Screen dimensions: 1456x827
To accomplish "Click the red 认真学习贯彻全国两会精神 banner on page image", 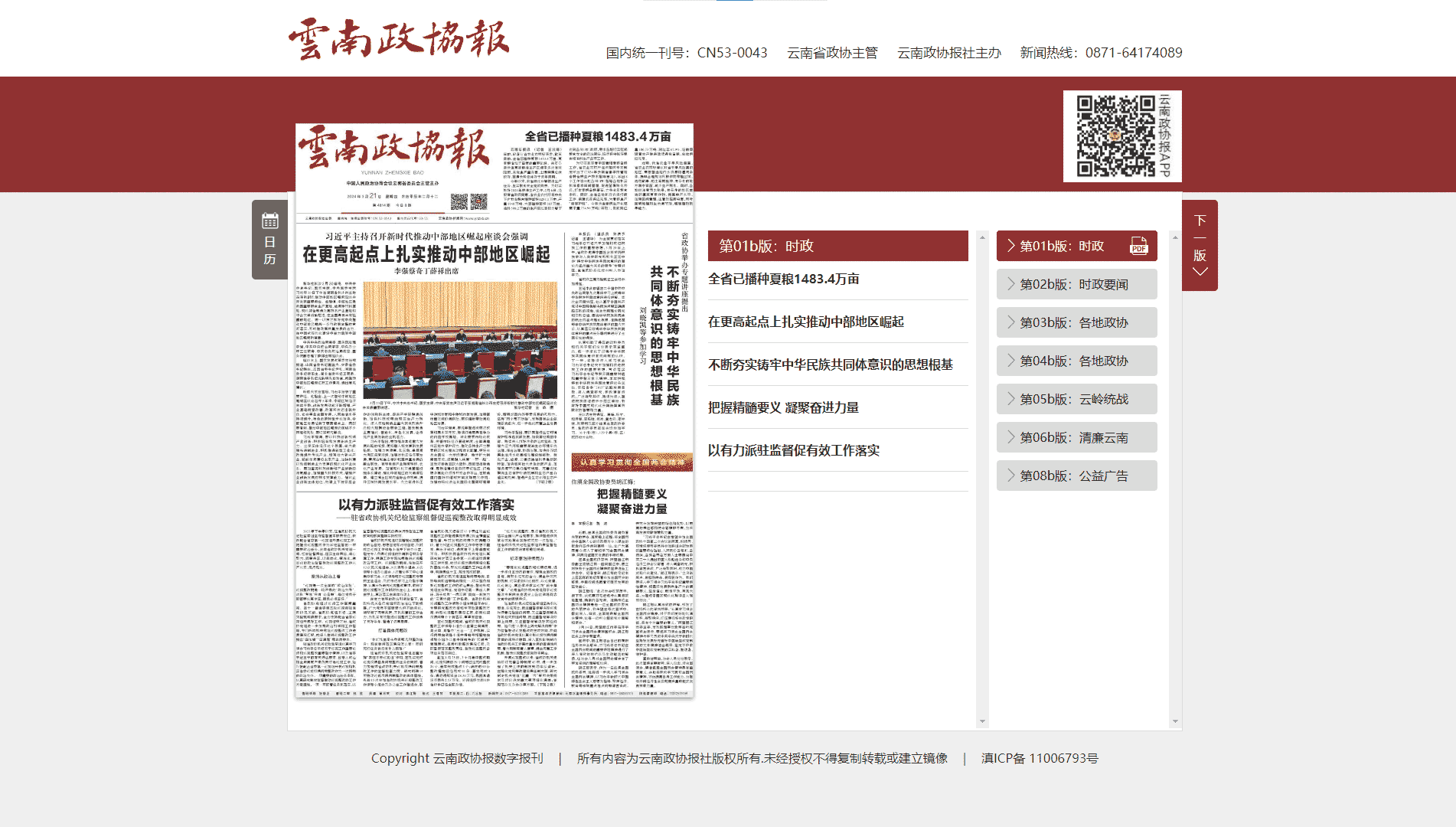I will click(632, 462).
